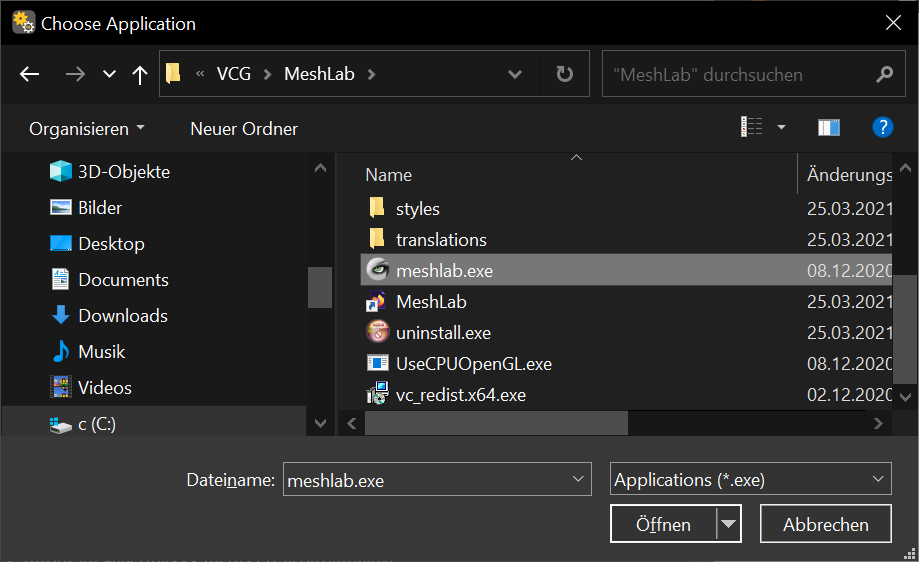
Task: Open the help question mark icon
Action: tap(883, 127)
